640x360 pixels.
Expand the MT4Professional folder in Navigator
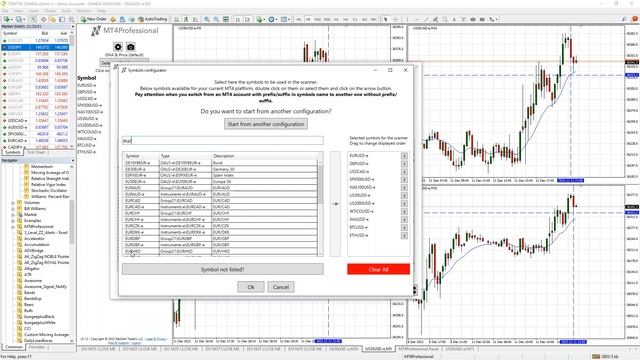pyautogui.click(x=13, y=227)
